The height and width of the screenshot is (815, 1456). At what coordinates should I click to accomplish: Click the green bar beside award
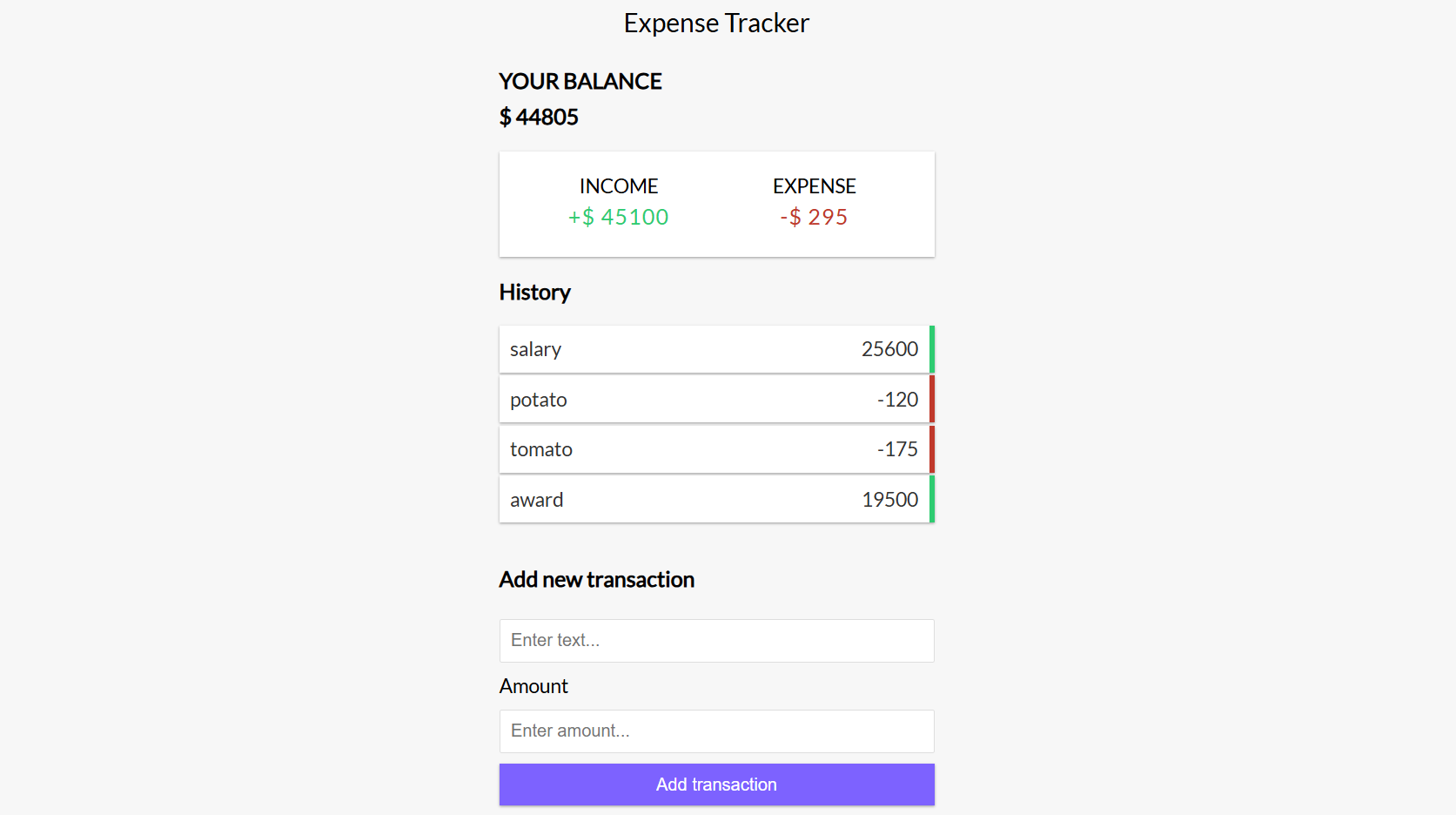click(932, 500)
